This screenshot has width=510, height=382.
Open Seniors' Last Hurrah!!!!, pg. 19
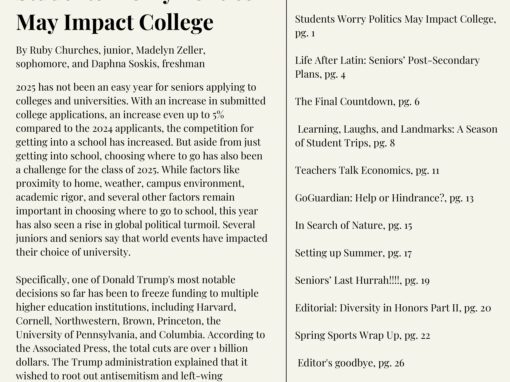coord(362,280)
